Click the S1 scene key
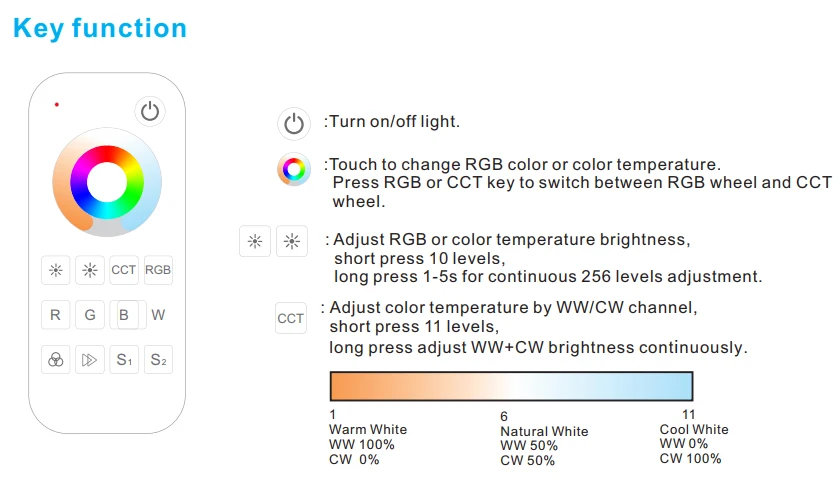 coord(124,360)
